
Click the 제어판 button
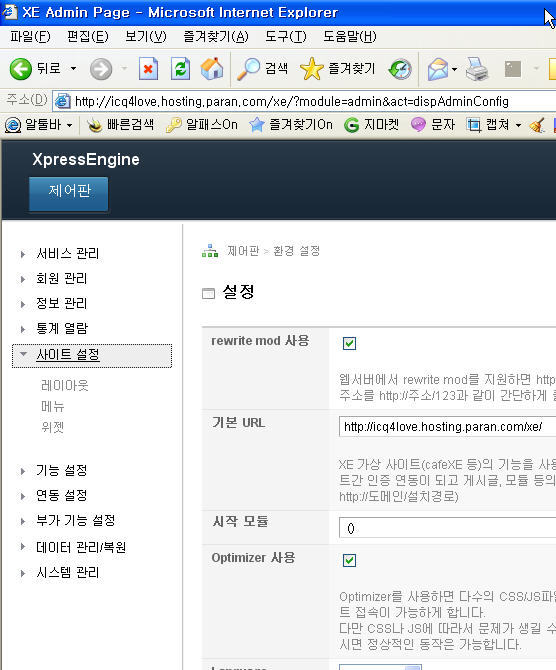coord(69,194)
